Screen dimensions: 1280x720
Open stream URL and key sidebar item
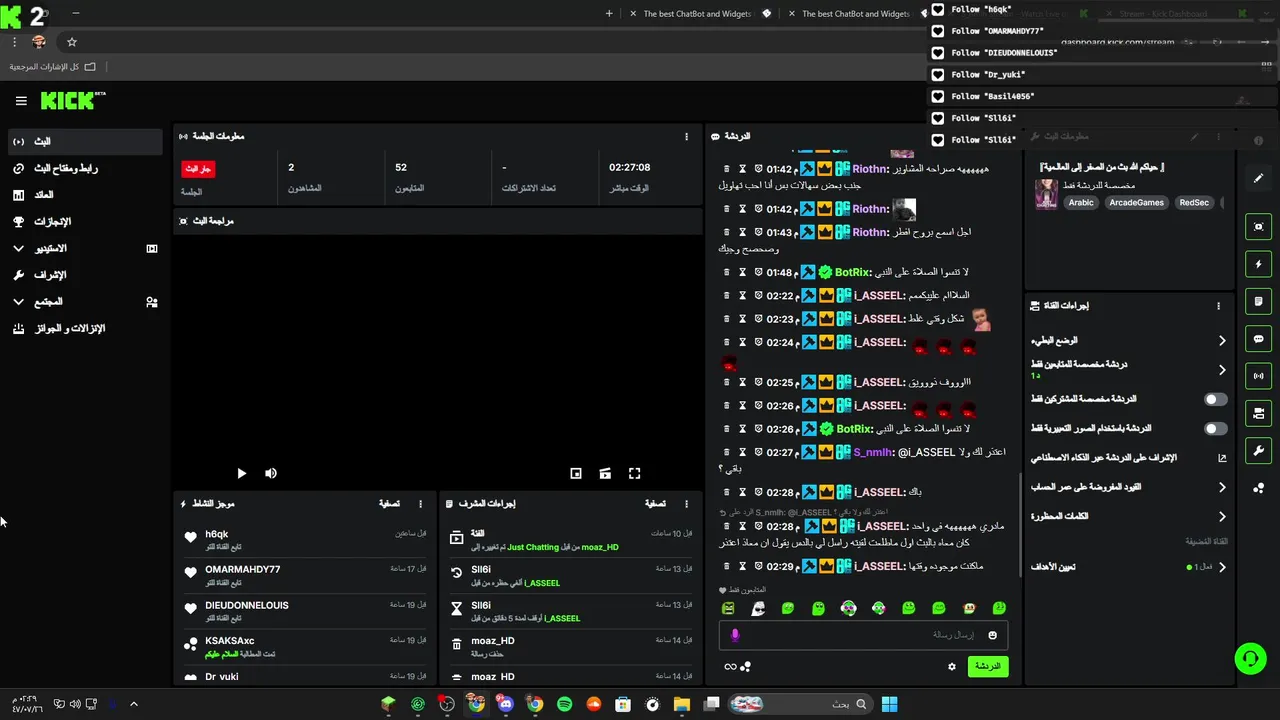pos(85,168)
